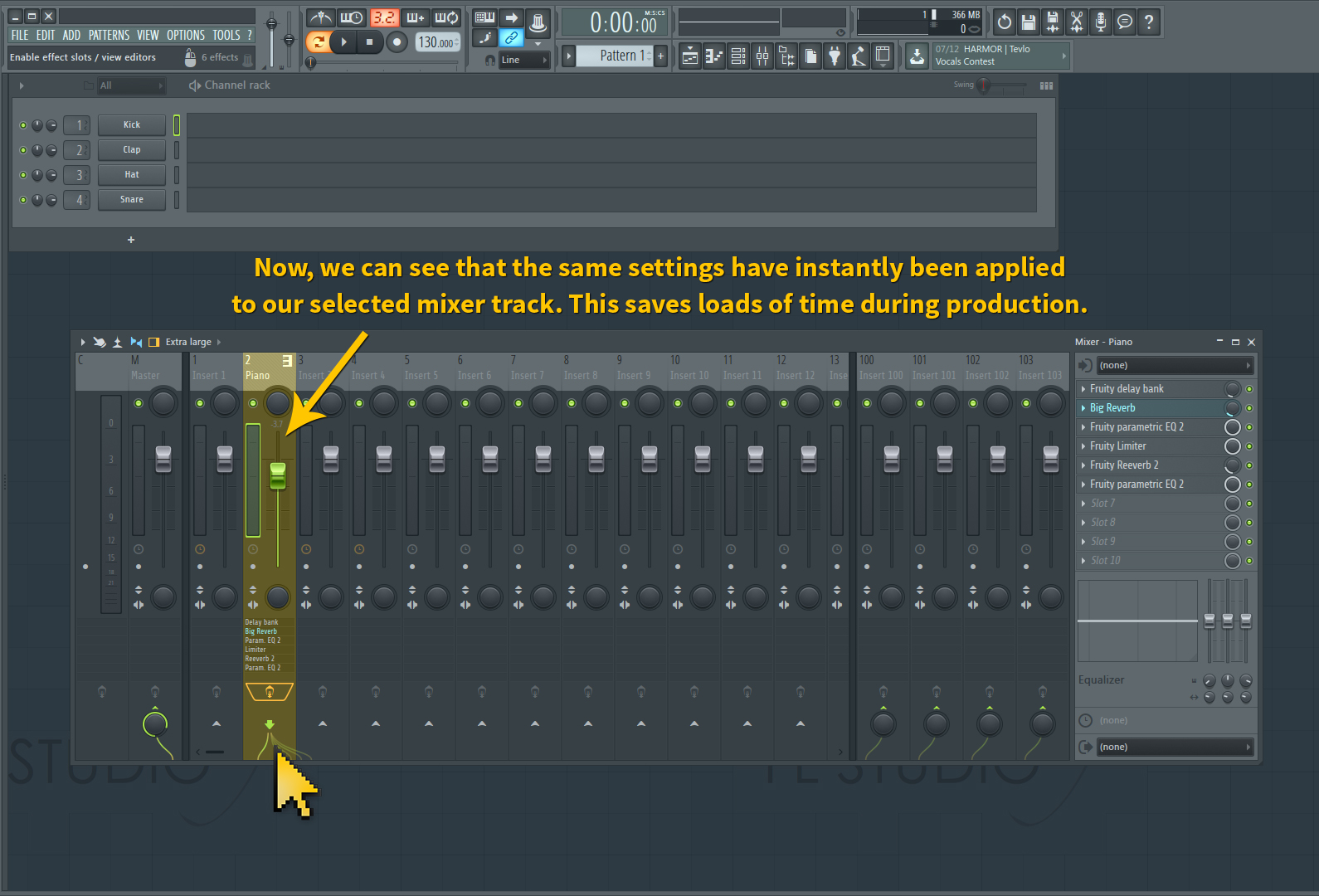The image size is (1319, 896).
Task: Expand the empty Slot 7 arrow
Action: [1083, 503]
